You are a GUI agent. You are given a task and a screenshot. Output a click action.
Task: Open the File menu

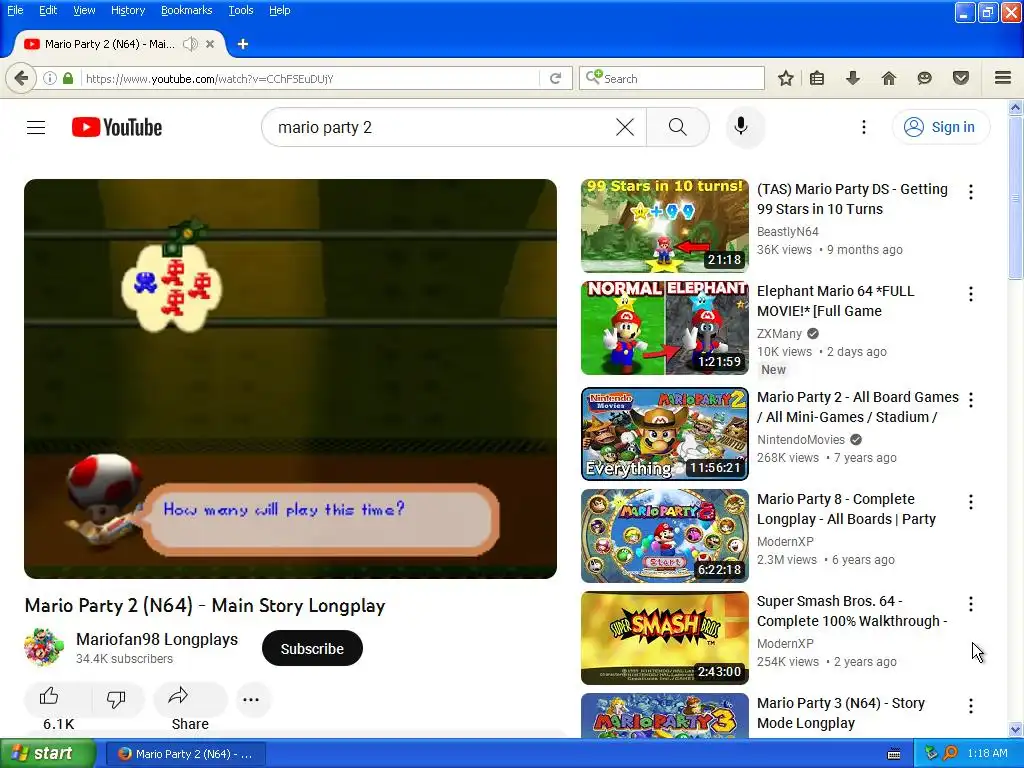tap(15, 10)
